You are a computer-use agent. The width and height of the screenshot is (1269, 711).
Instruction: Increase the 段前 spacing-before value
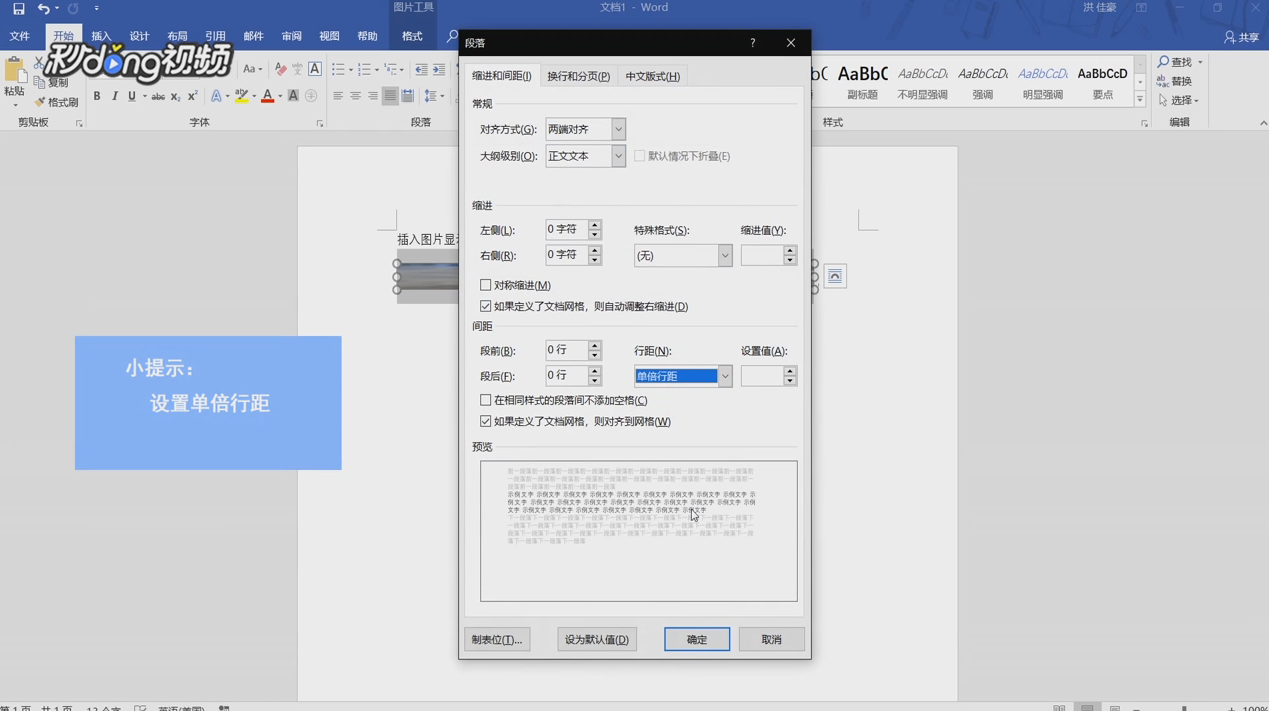(595, 345)
